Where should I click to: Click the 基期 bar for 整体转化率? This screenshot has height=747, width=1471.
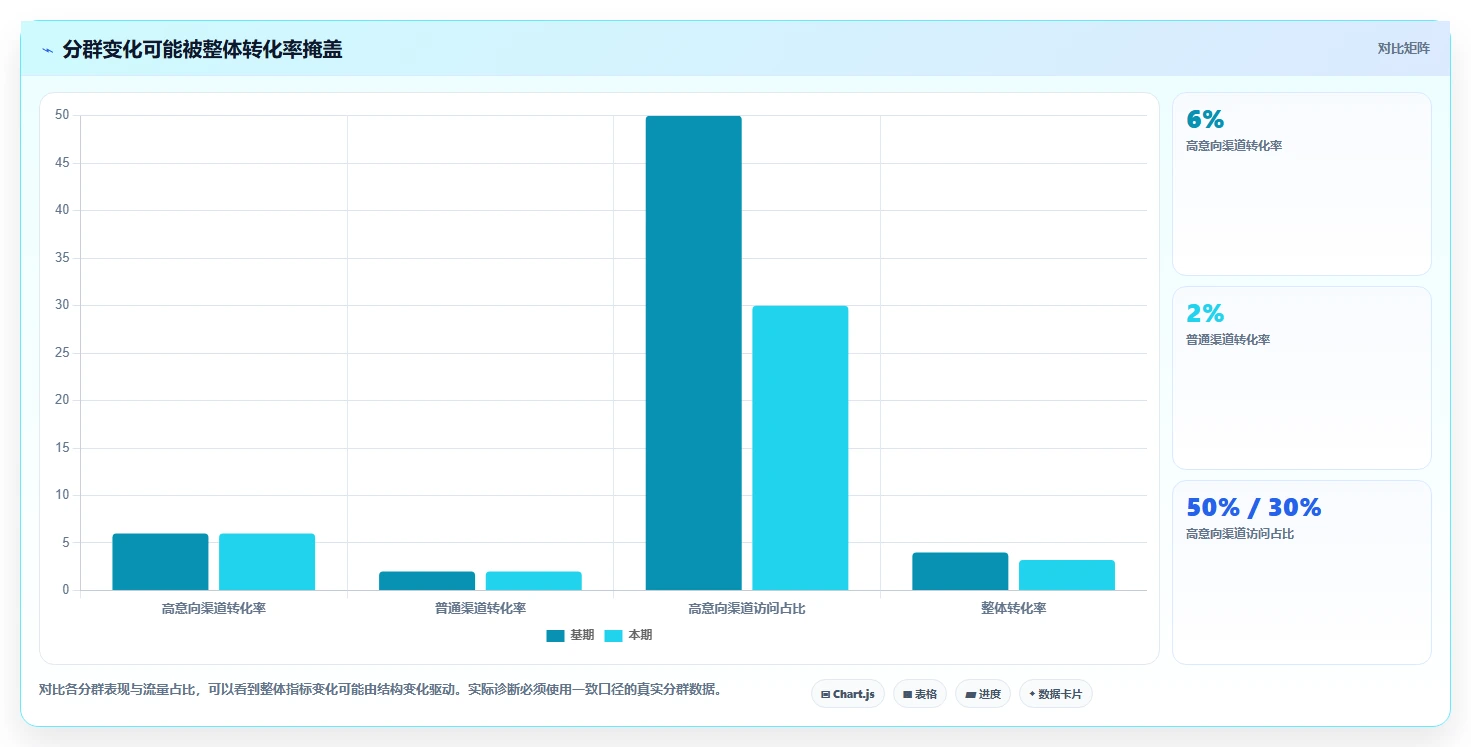click(x=960, y=571)
